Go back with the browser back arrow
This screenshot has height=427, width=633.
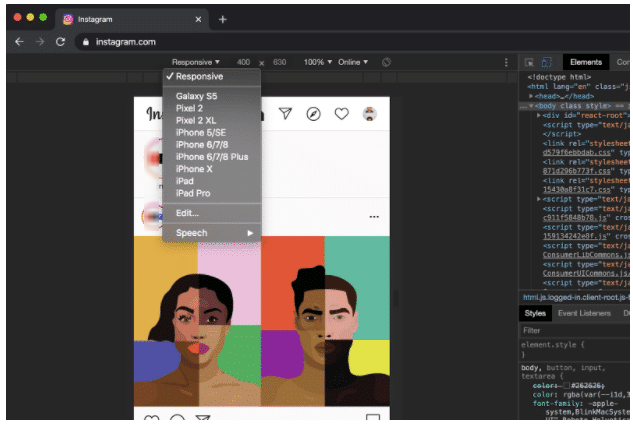coord(19,42)
